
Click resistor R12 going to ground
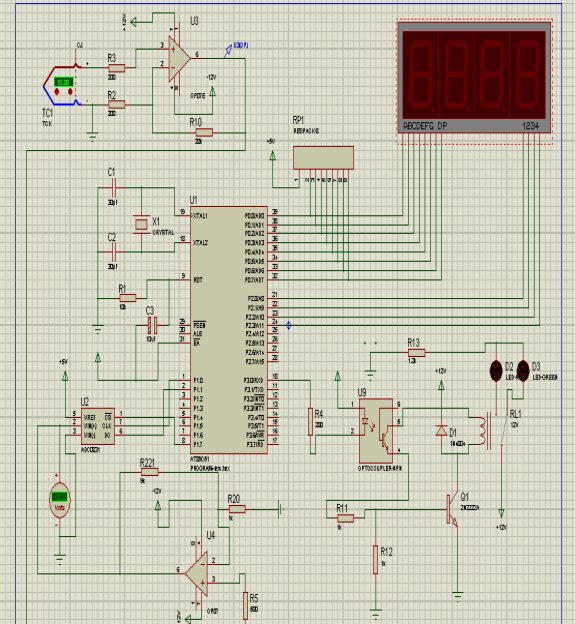[375, 560]
